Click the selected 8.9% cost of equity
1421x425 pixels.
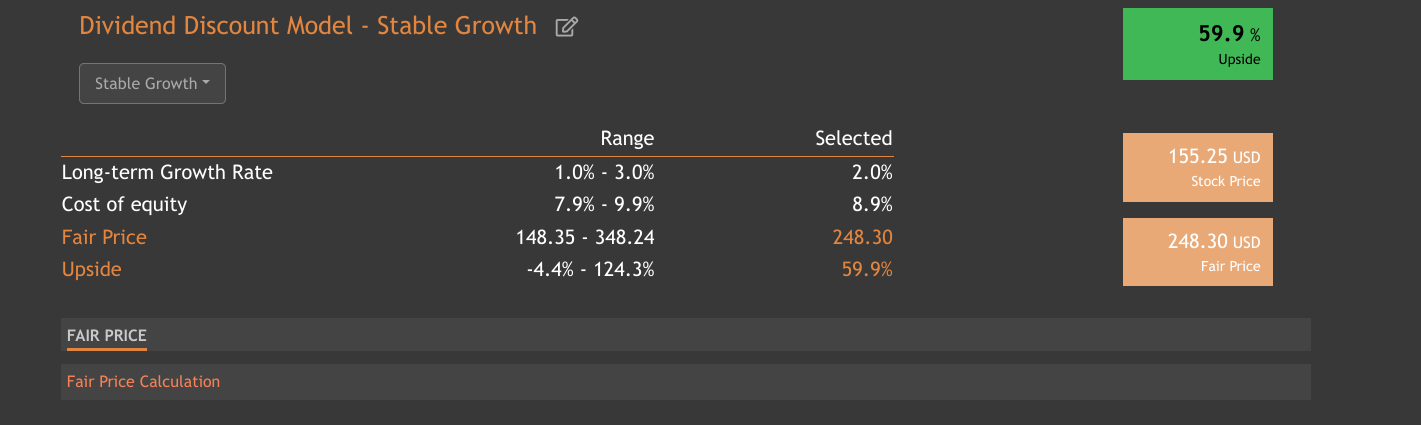click(872, 205)
